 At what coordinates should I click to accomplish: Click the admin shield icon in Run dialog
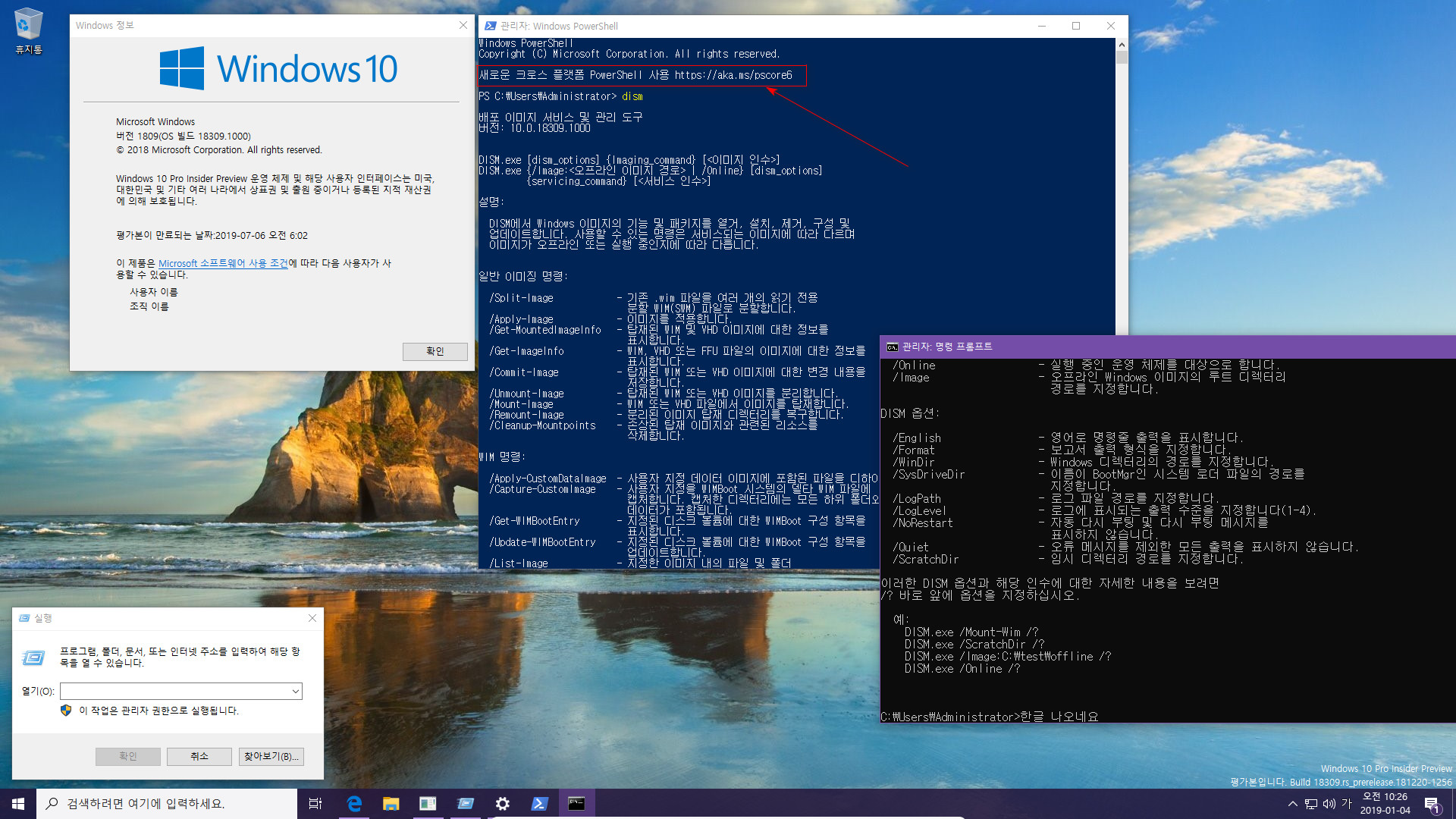point(66,711)
